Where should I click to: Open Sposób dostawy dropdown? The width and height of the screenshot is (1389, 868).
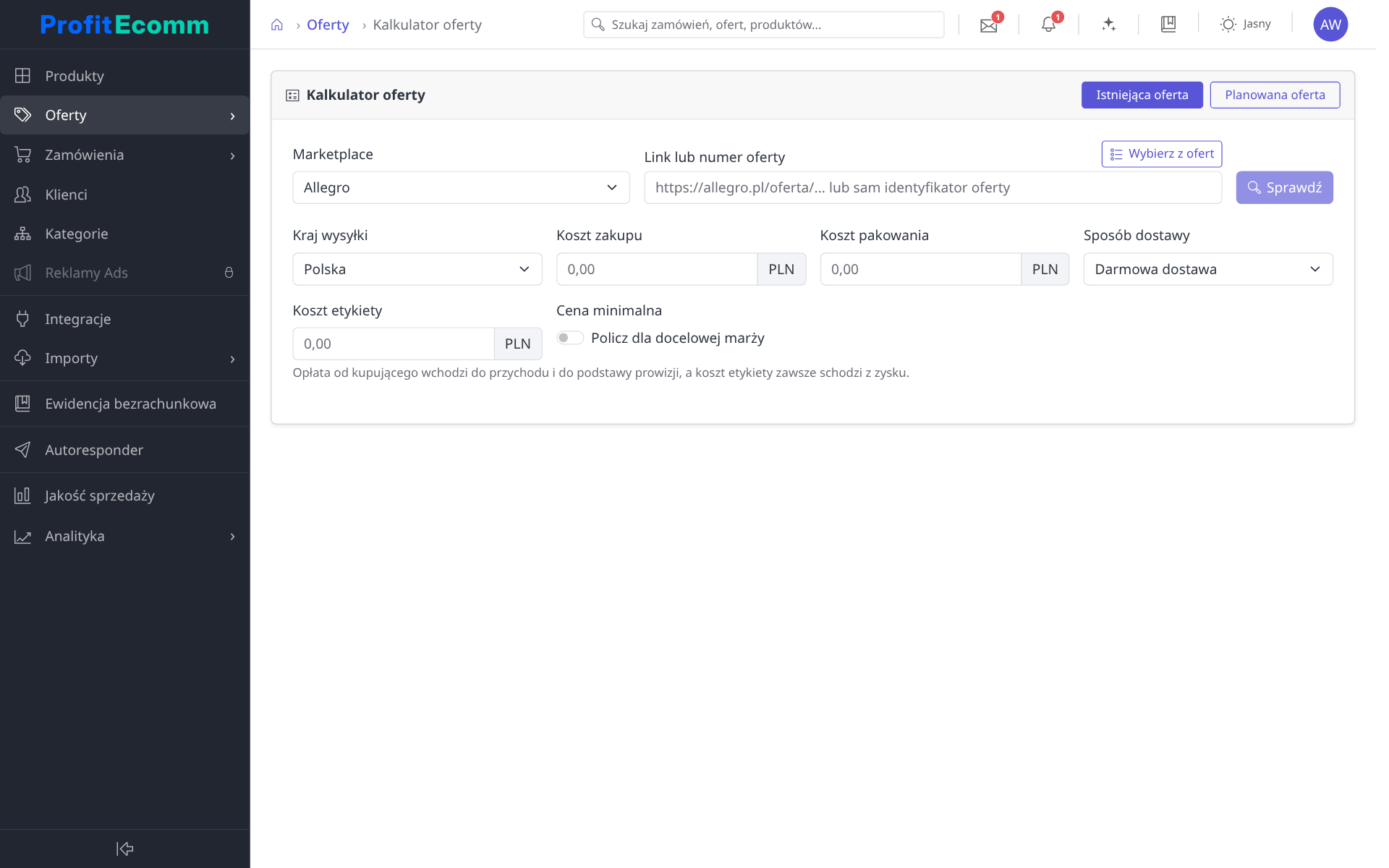coord(1208,269)
